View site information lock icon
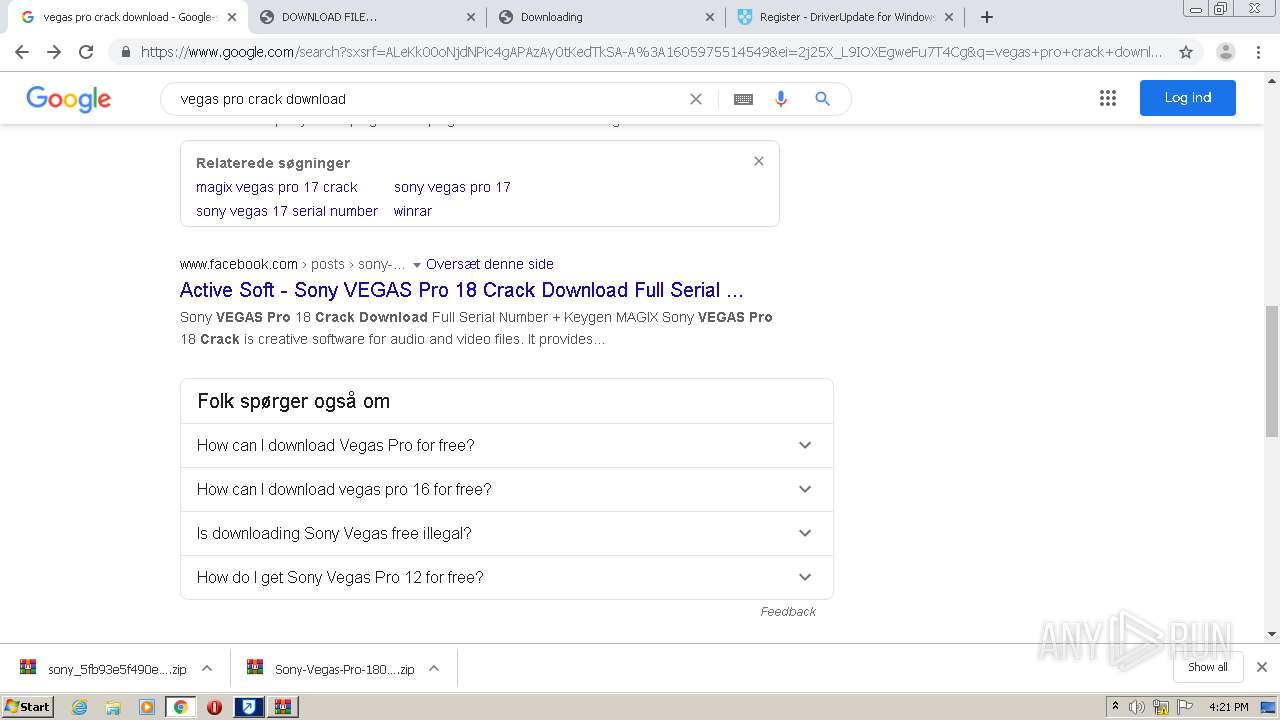The width and height of the screenshot is (1280, 720). point(124,52)
